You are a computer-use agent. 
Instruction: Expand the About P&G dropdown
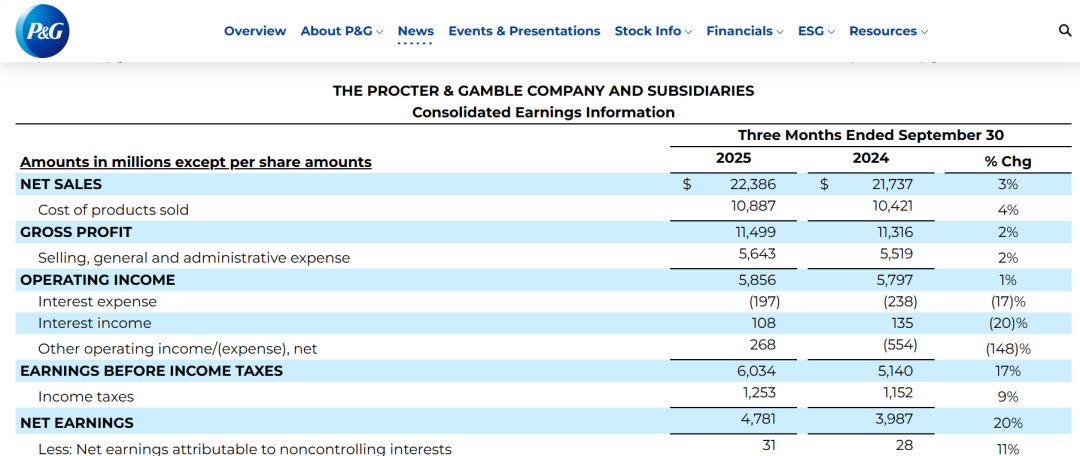(342, 31)
